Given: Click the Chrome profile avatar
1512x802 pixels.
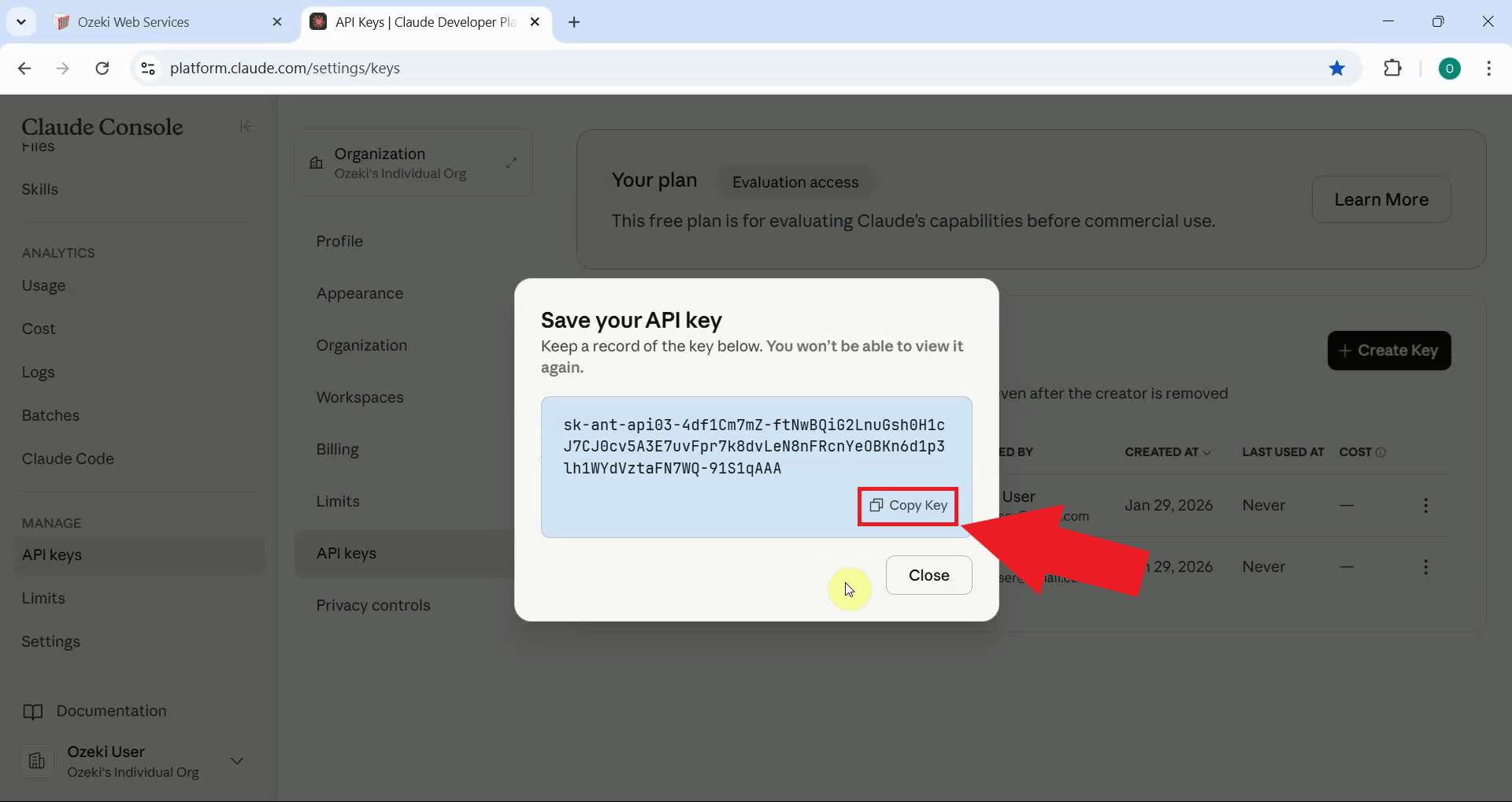Looking at the screenshot, I should 1451,69.
